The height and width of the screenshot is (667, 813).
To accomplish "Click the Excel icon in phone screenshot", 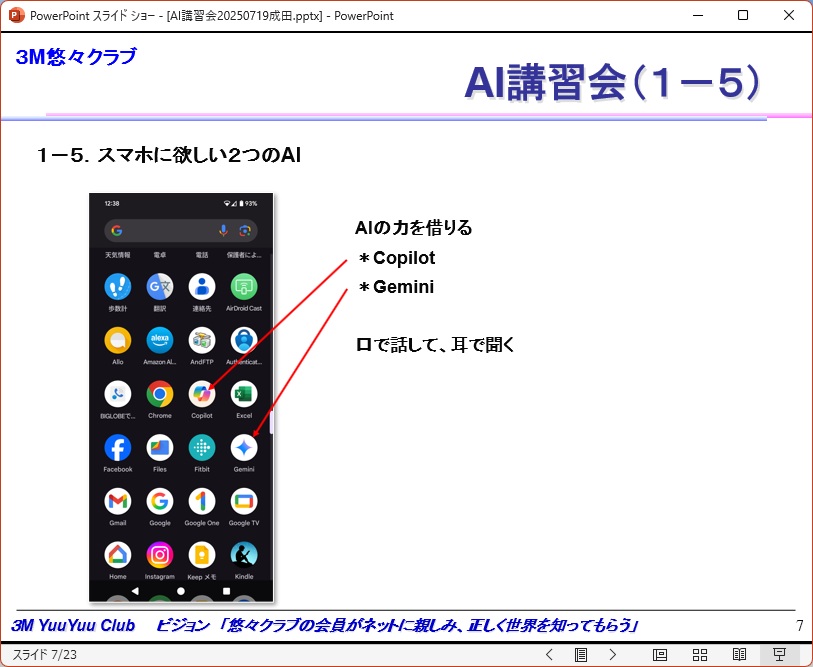I will click(x=244, y=394).
